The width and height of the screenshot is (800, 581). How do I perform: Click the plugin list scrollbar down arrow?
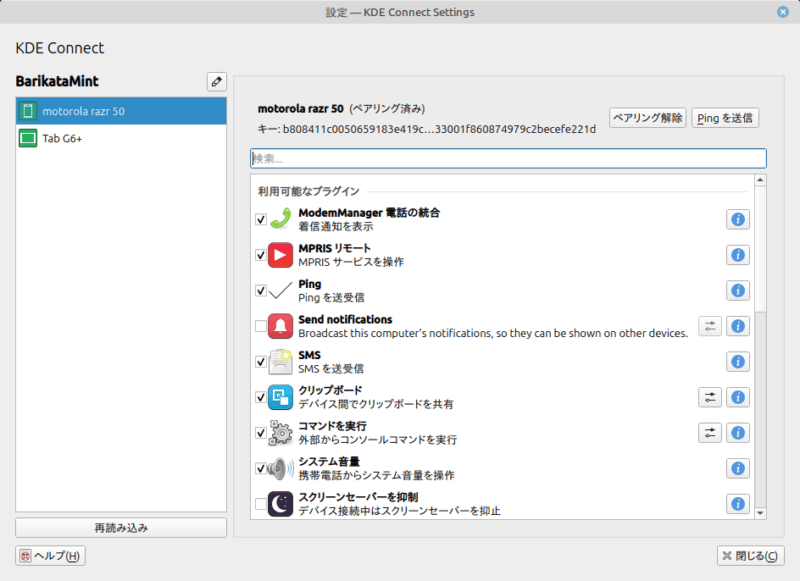[x=760, y=513]
